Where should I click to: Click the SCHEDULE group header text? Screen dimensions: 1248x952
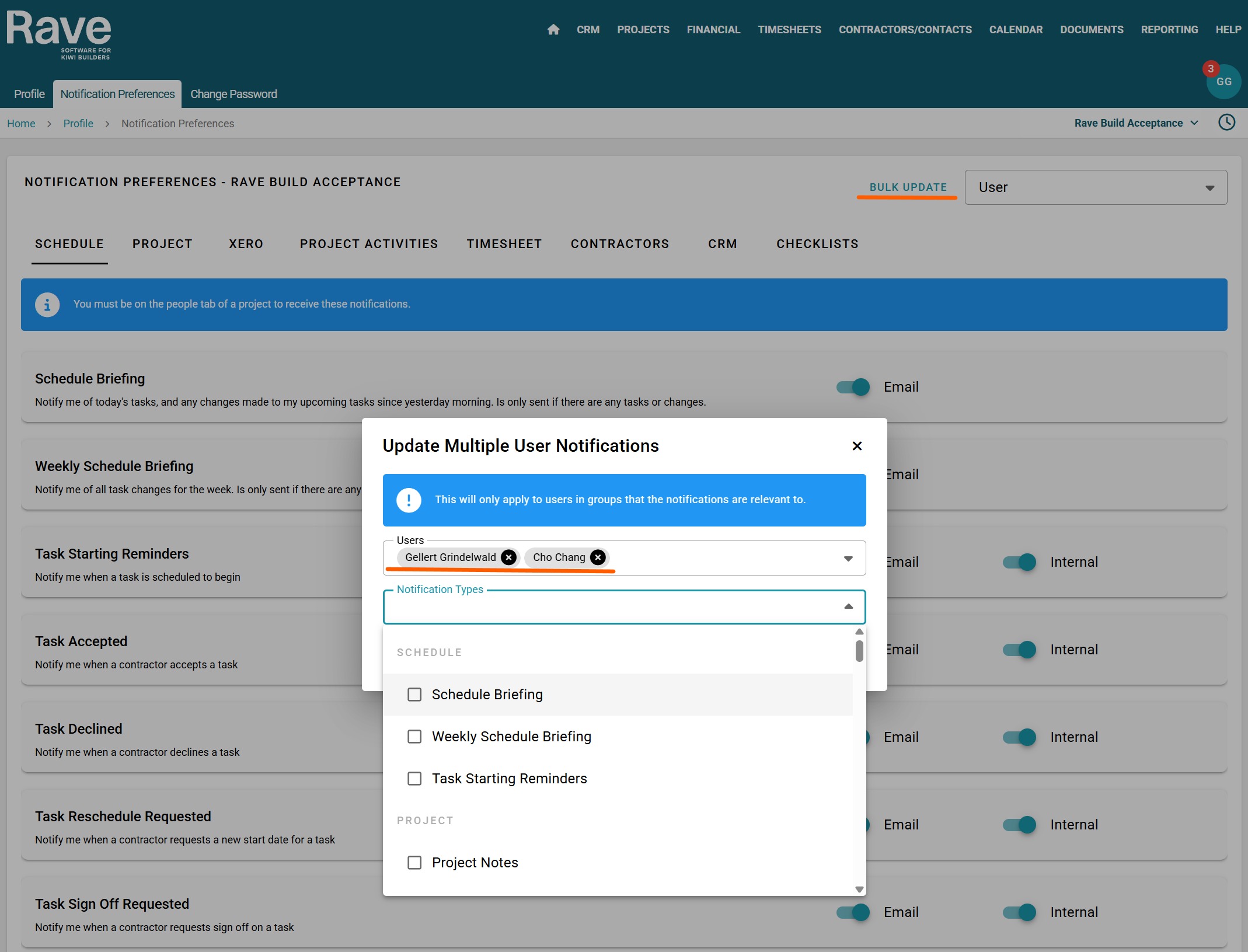429,653
